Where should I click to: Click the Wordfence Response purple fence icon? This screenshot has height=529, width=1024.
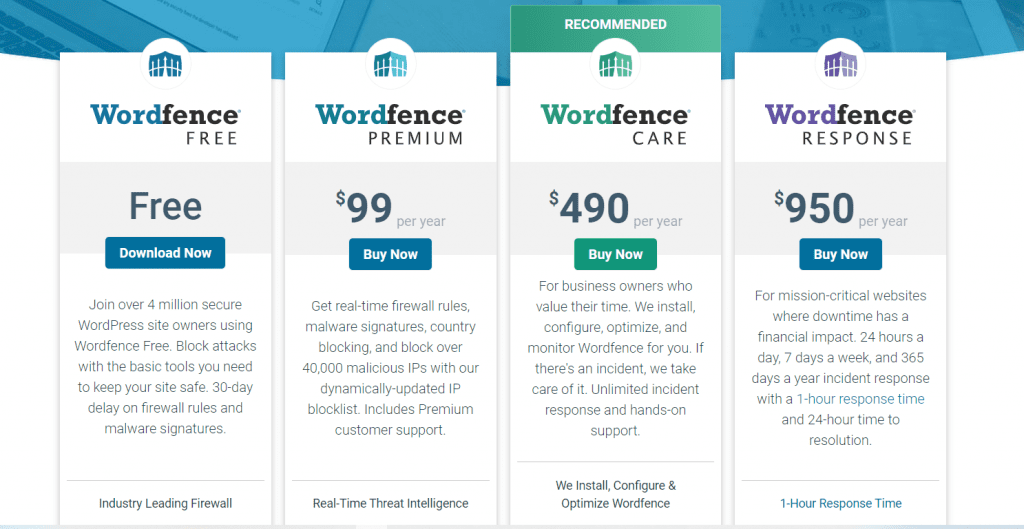840,66
